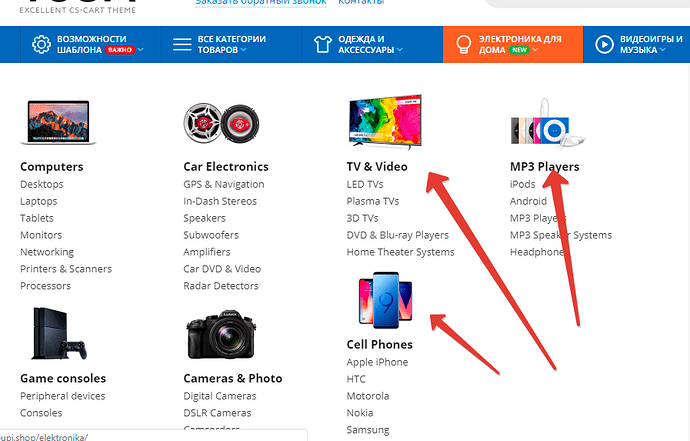Open the car speakers image
Viewport: 690px width, 441px height.
coord(221,123)
